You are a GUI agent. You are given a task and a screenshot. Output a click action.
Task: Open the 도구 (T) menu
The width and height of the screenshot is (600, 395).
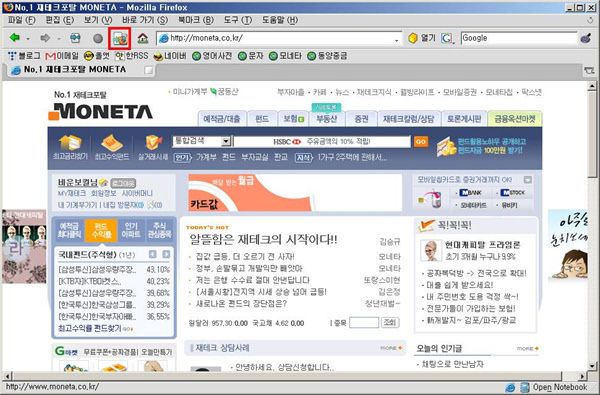[x=238, y=20]
